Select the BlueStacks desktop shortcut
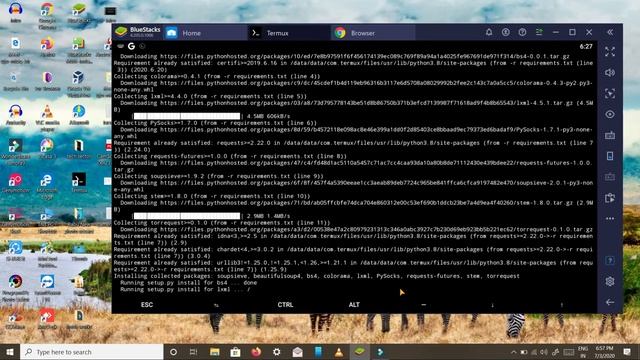 tap(78, 13)
